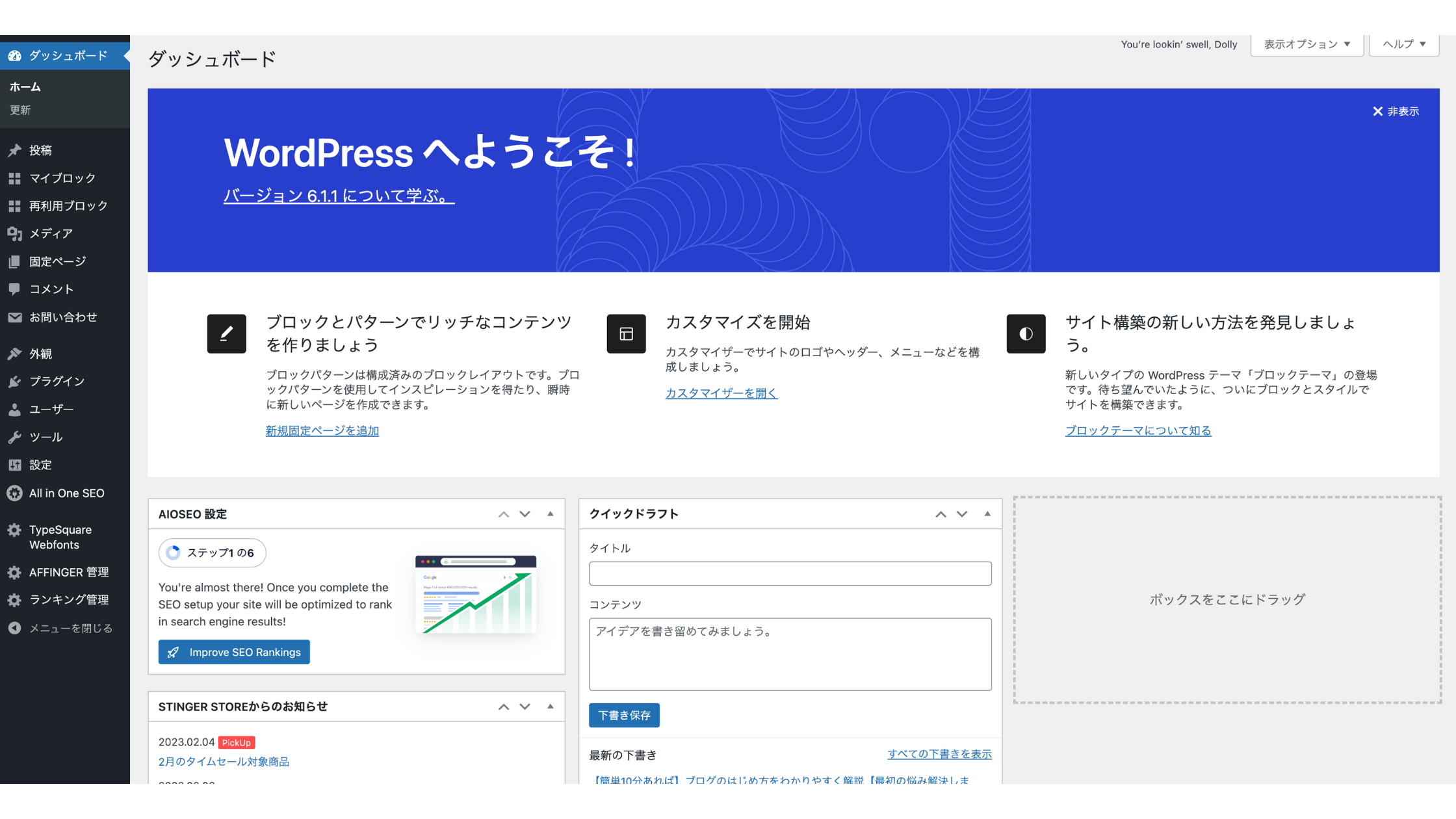Click すべての下書きを表示 link
Viewport: 1456px width, 819px height.
click(939, 754)
